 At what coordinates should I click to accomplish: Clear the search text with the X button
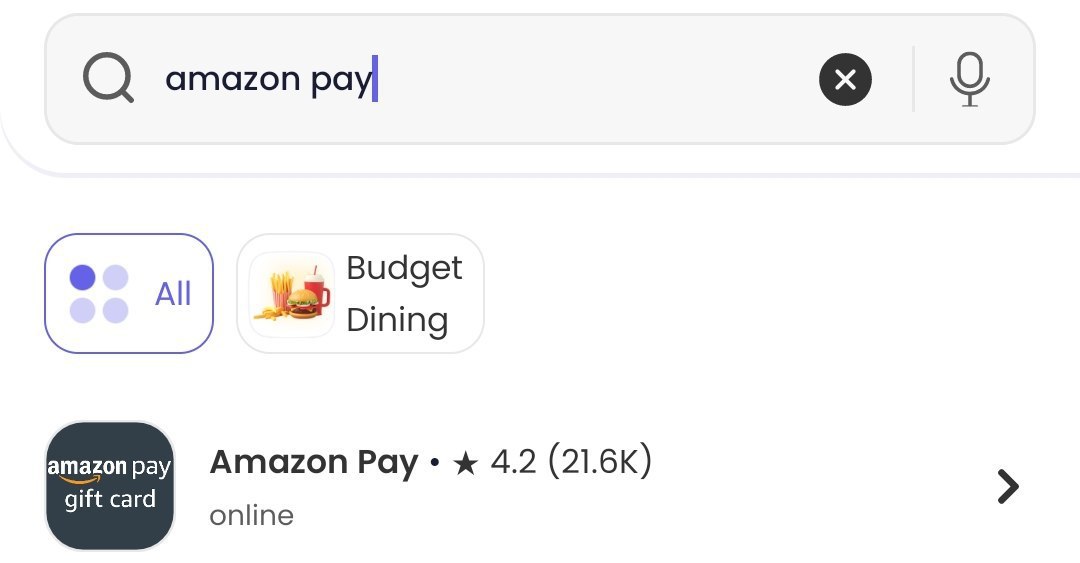point(845,79)
